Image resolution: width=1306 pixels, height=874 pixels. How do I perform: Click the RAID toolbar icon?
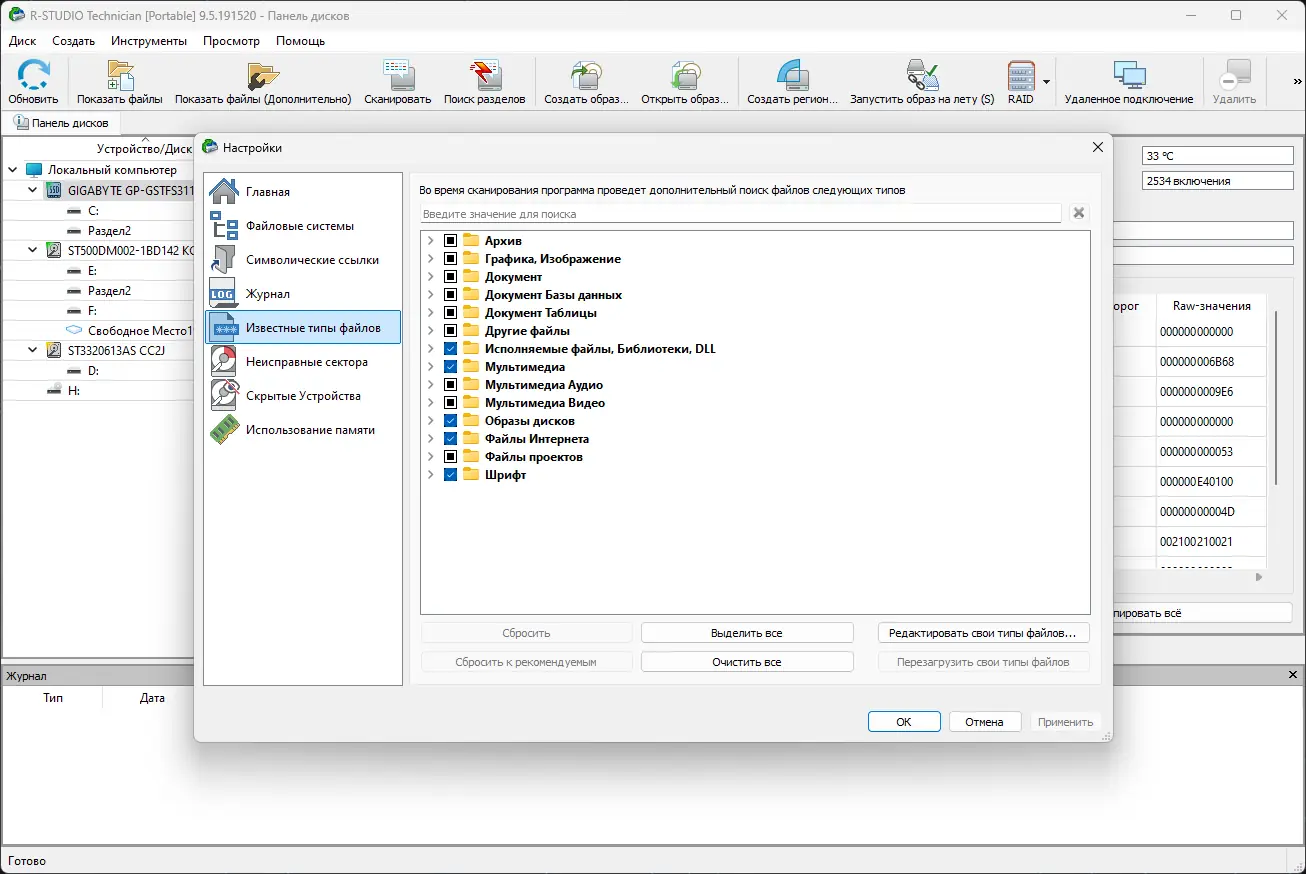tap(1020, 80)
